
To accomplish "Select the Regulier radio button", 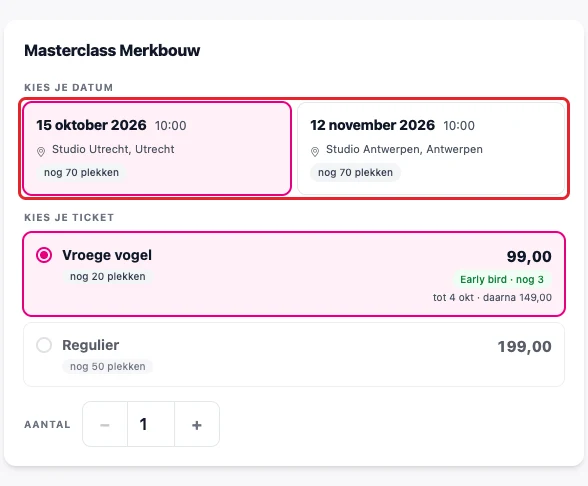I will (44, 345).
